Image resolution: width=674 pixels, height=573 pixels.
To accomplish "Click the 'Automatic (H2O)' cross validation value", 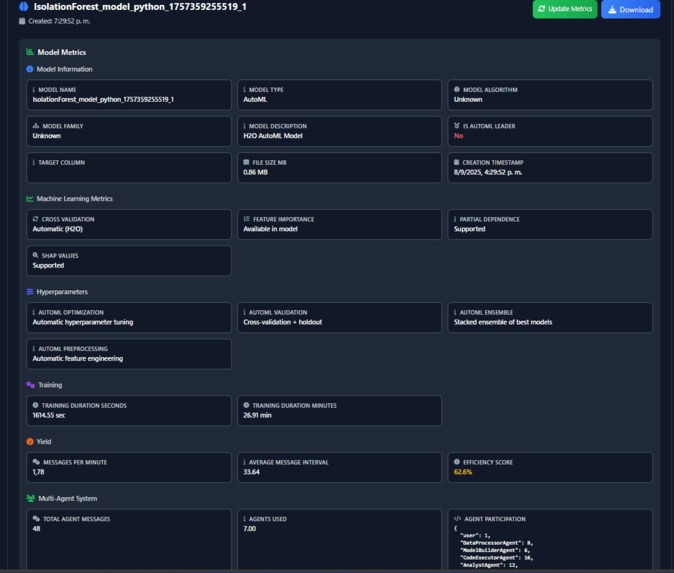I will click(x=58, y=229).
